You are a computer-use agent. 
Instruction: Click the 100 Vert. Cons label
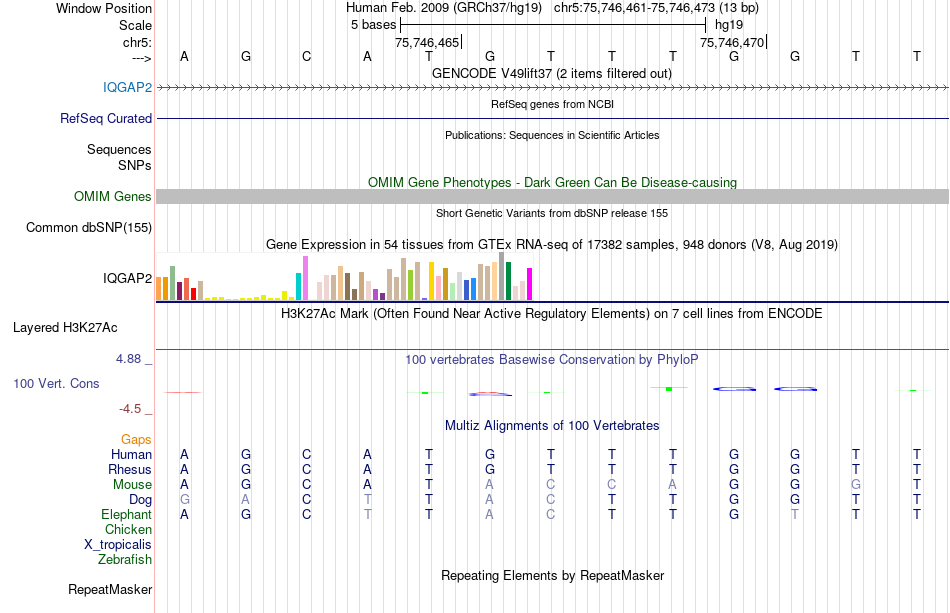pyautogui.click(x=56, y=383)
